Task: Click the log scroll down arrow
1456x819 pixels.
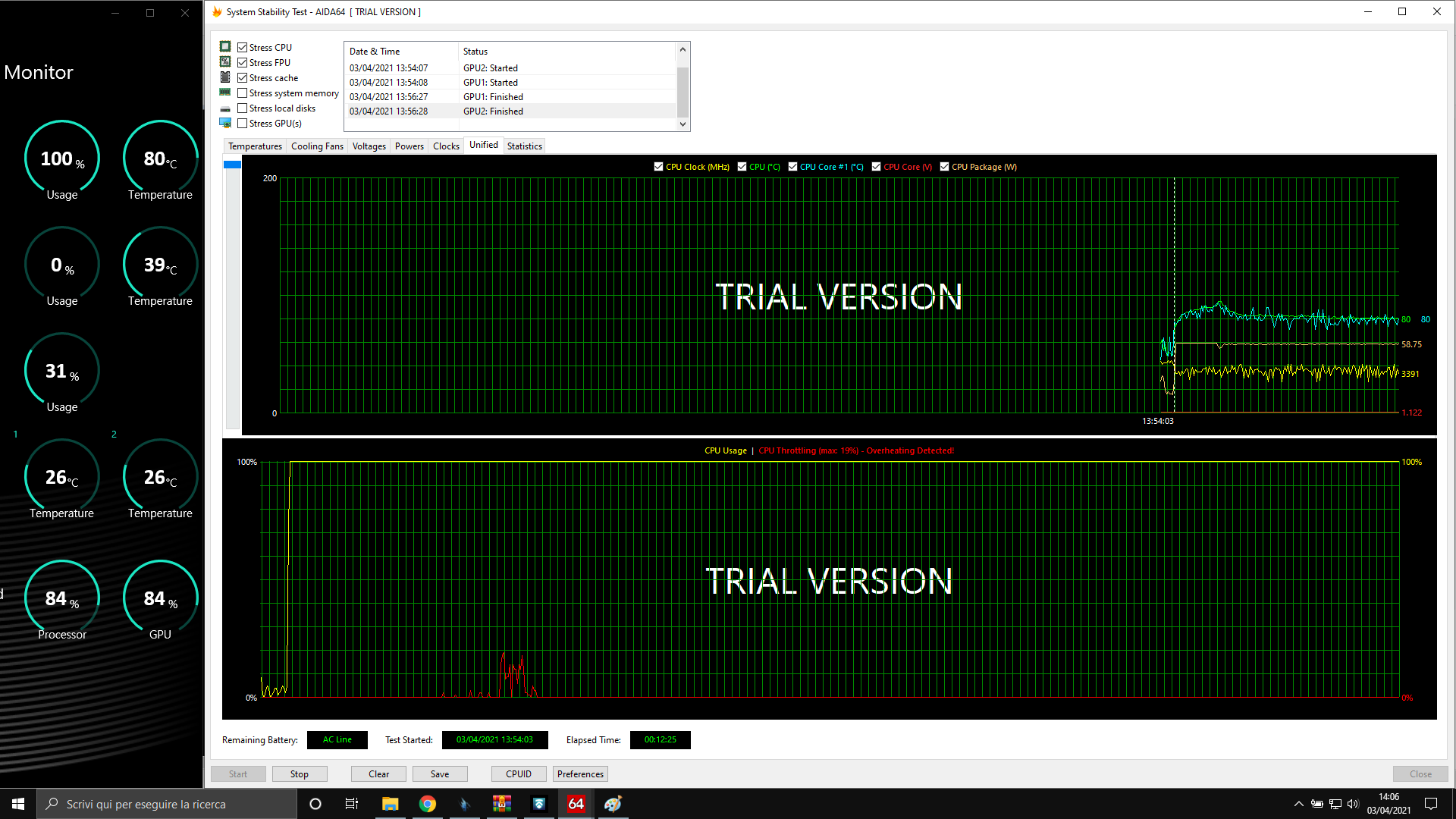Action: (x=682, y=124)
